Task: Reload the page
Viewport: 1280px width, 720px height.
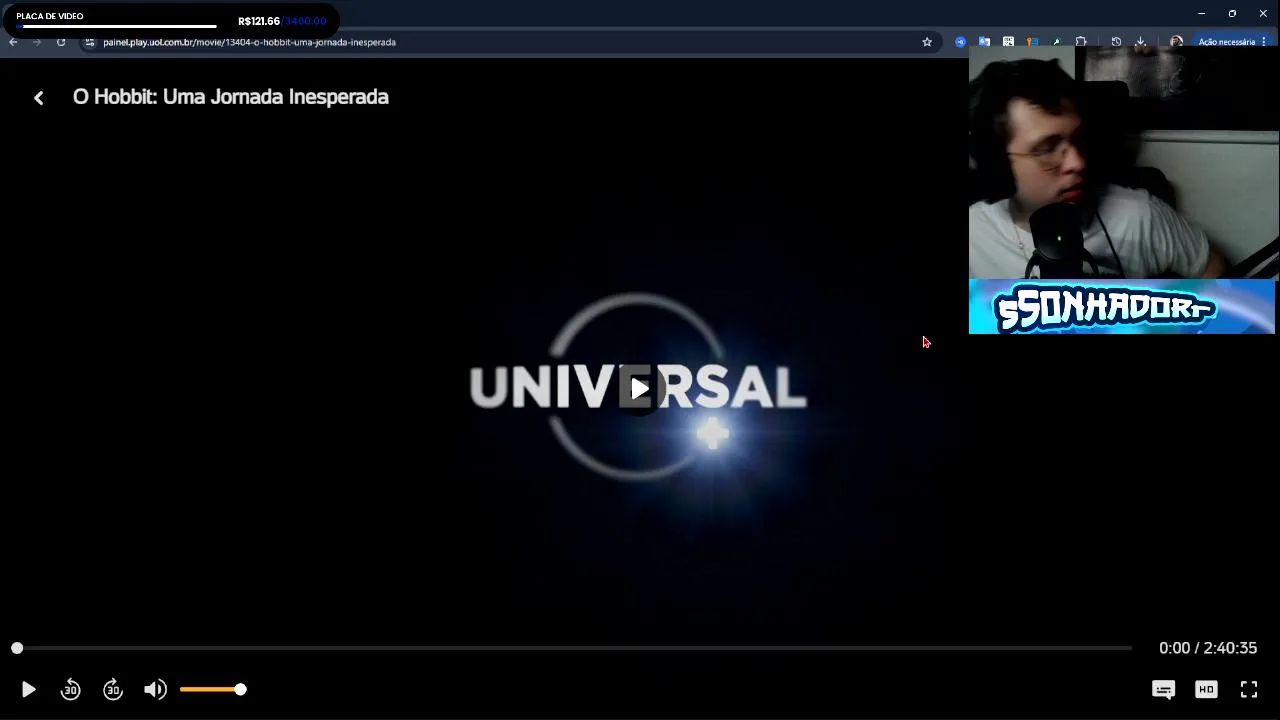Action: (61, 42)
